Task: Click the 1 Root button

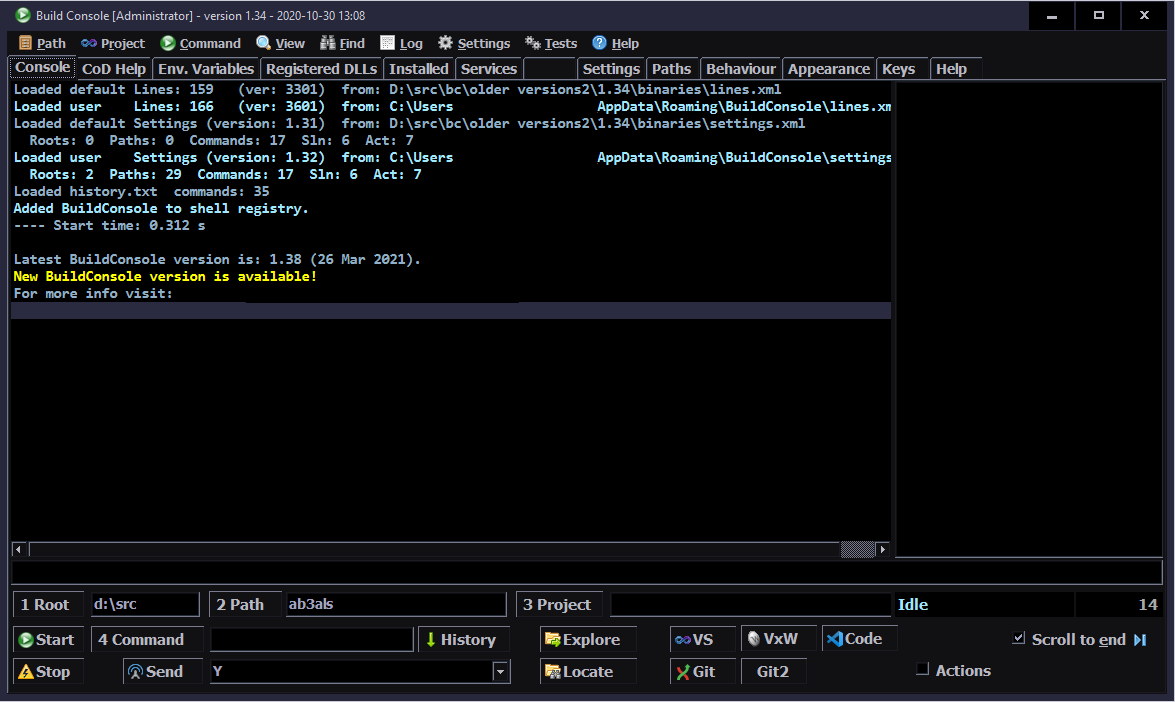Action: click(48, 605)
